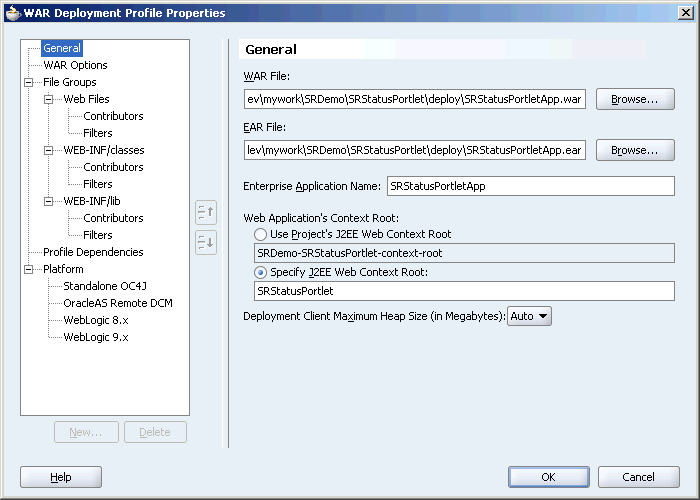Click the Help button
This screenshot has width=700, height=500.
pos(61,477)
